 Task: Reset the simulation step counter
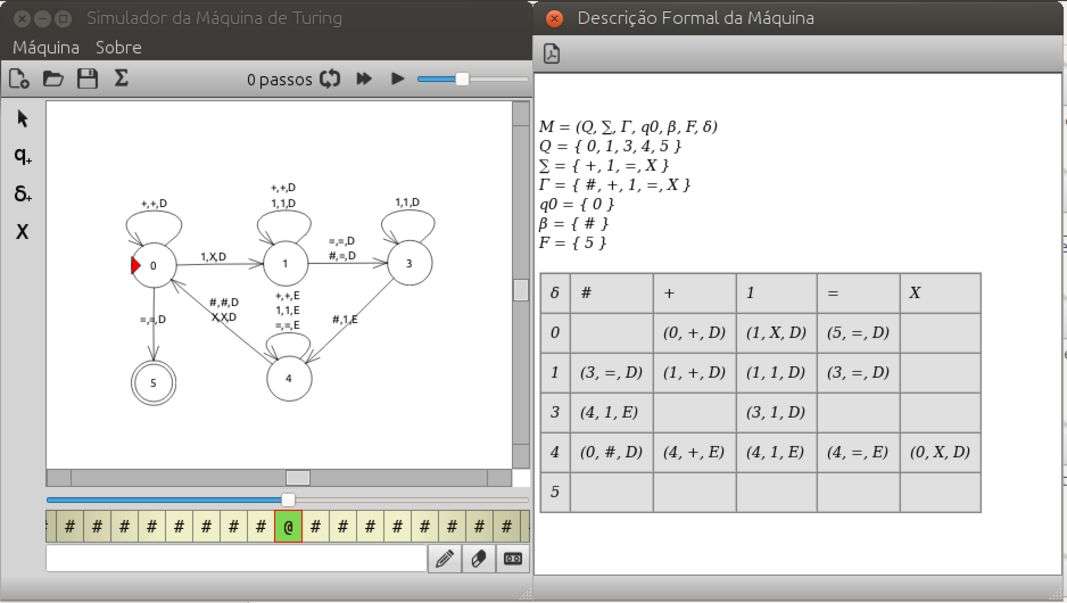pos(330,79)
